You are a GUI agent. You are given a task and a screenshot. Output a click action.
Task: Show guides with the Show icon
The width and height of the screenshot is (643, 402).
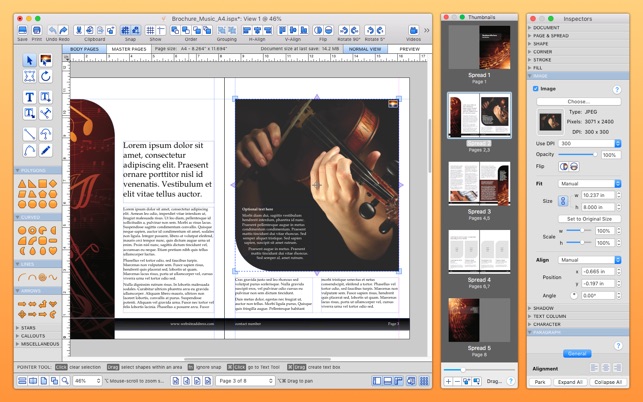click(x=161, y=30)
